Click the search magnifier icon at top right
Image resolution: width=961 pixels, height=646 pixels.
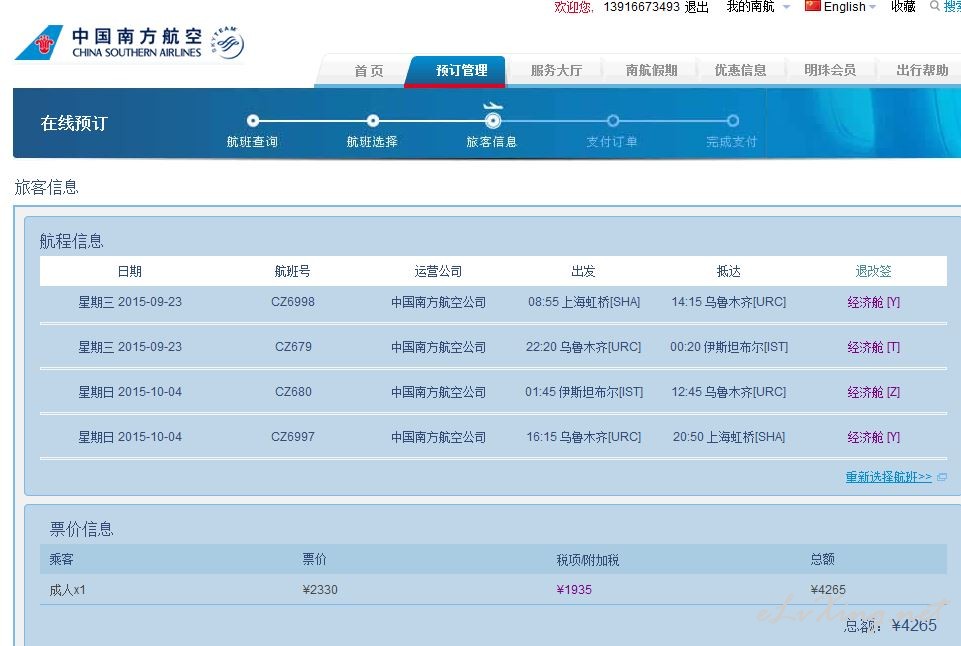click(x=935, y=6)
